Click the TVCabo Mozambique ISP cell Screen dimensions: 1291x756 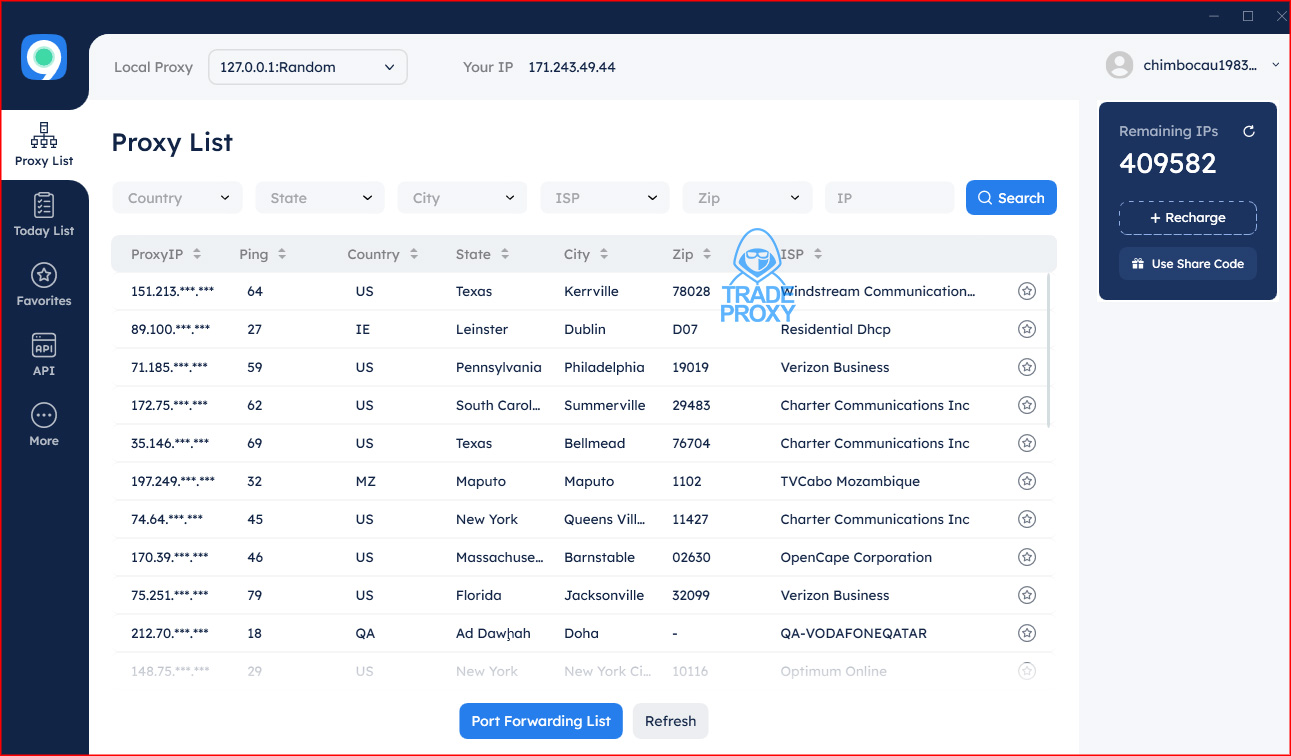click(x=850, y=481)
